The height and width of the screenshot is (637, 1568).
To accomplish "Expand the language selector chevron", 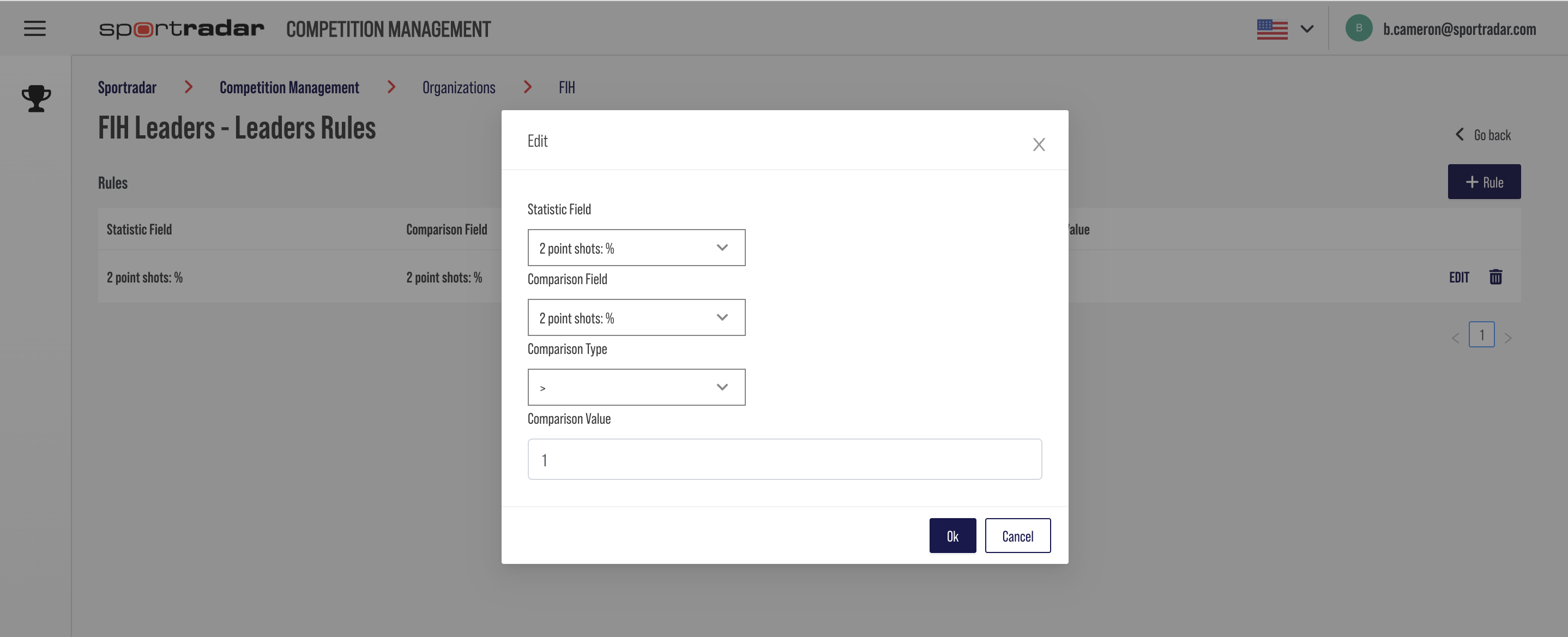I will coord(1307,29).
